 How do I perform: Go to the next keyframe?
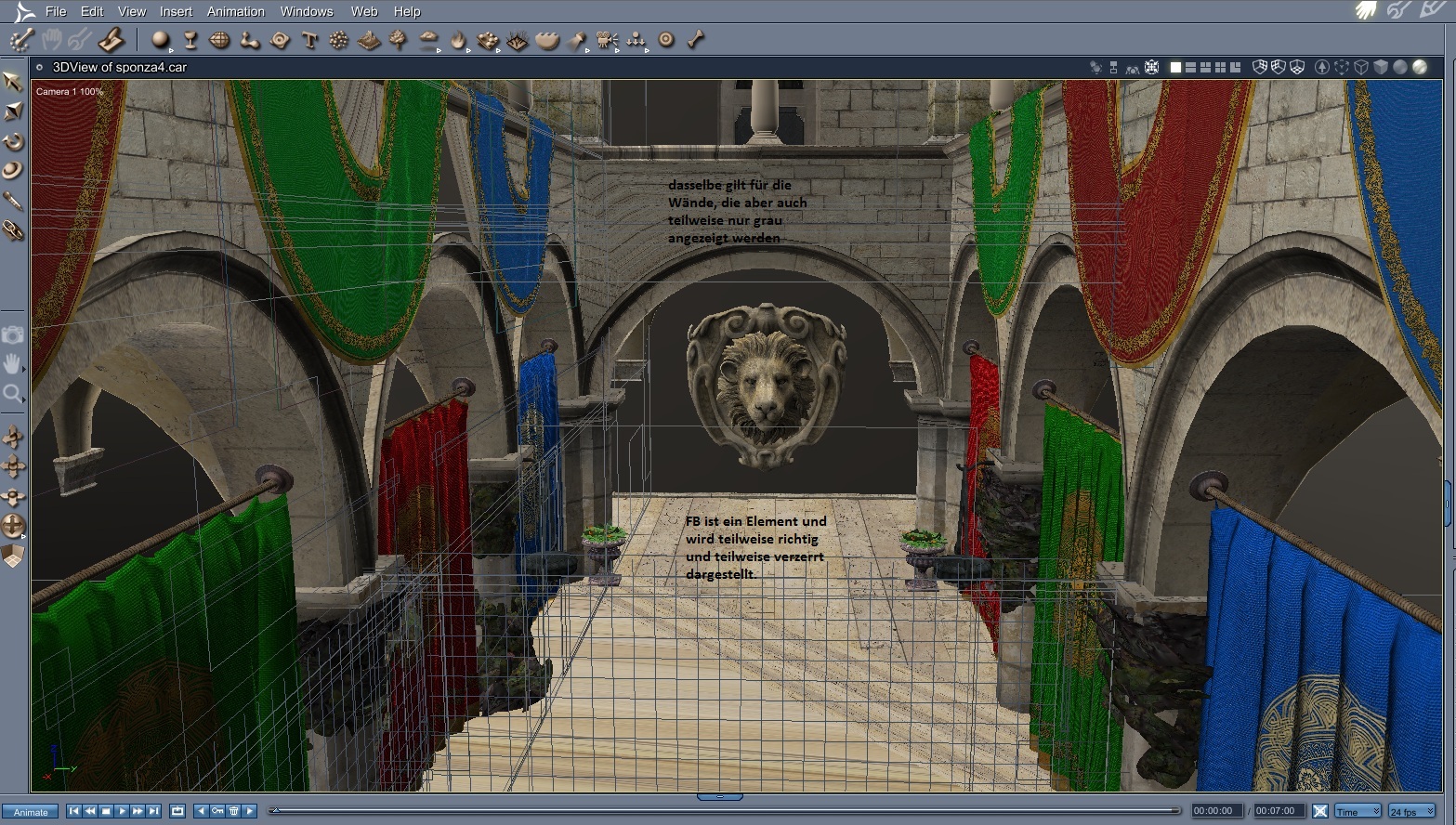coord(250,811)
